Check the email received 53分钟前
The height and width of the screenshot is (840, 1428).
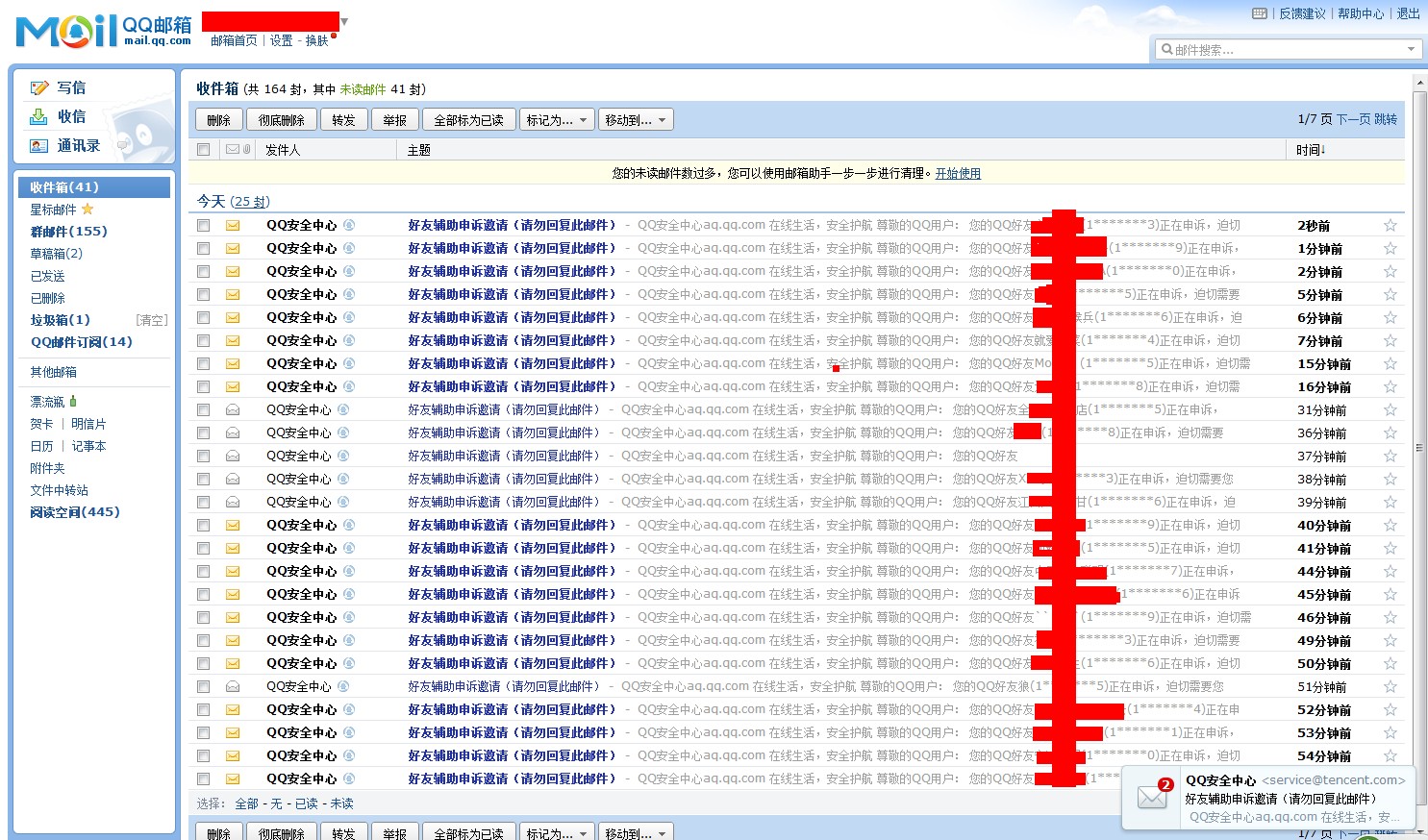coord(203,732)
